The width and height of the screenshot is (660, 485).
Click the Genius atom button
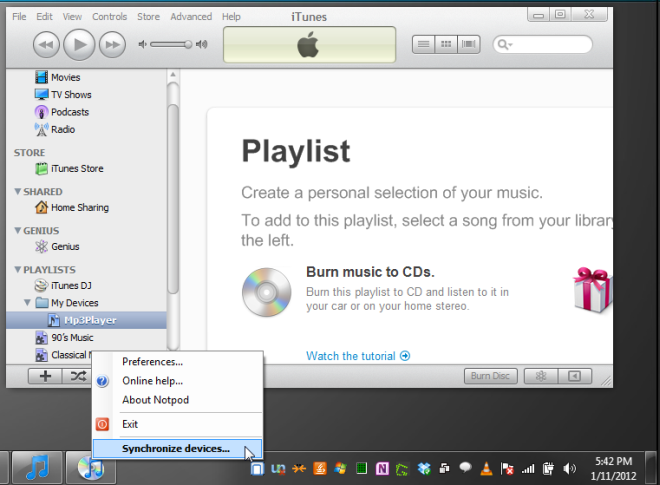(x=541, y=376)
